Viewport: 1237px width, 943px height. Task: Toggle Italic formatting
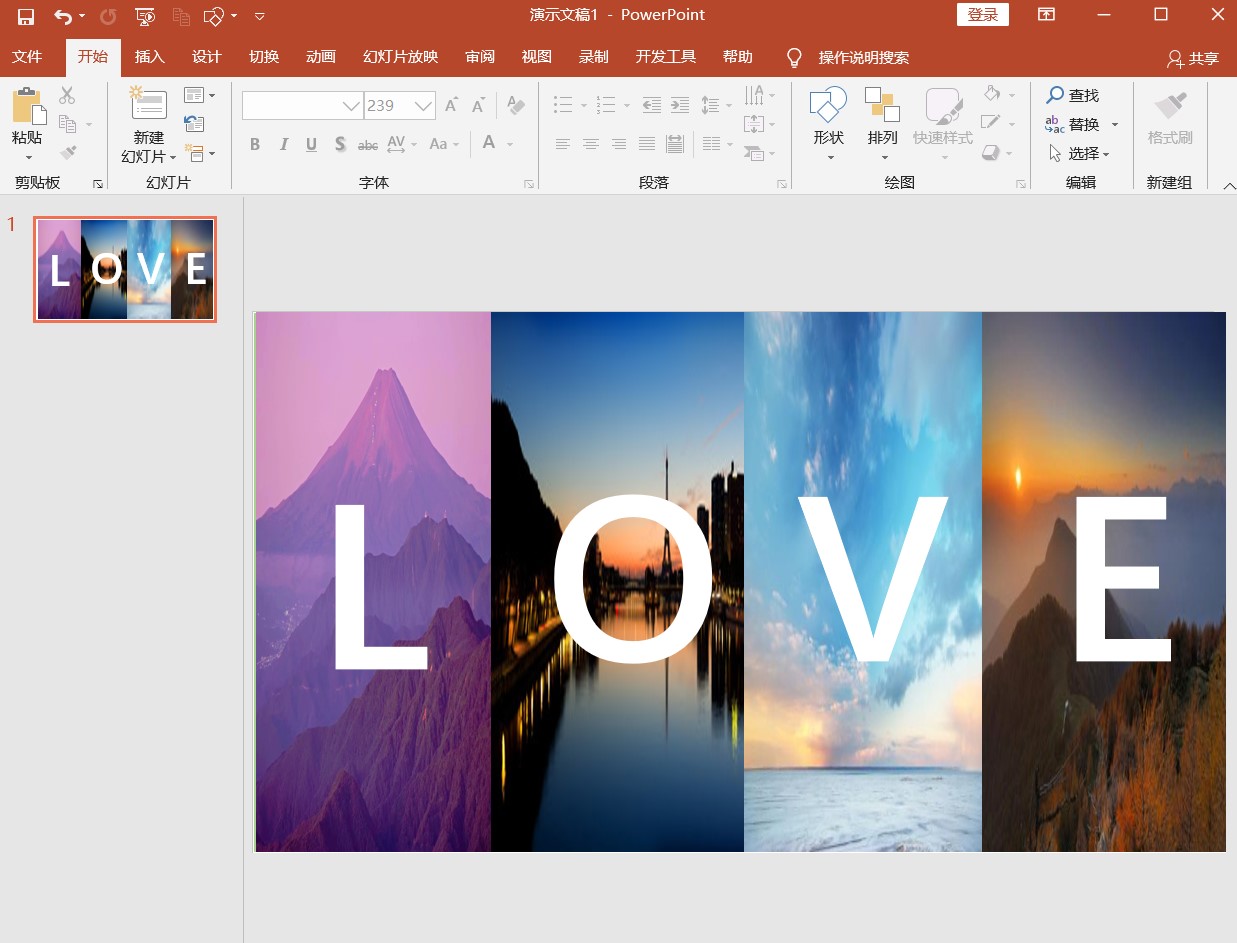pos(283,144)
